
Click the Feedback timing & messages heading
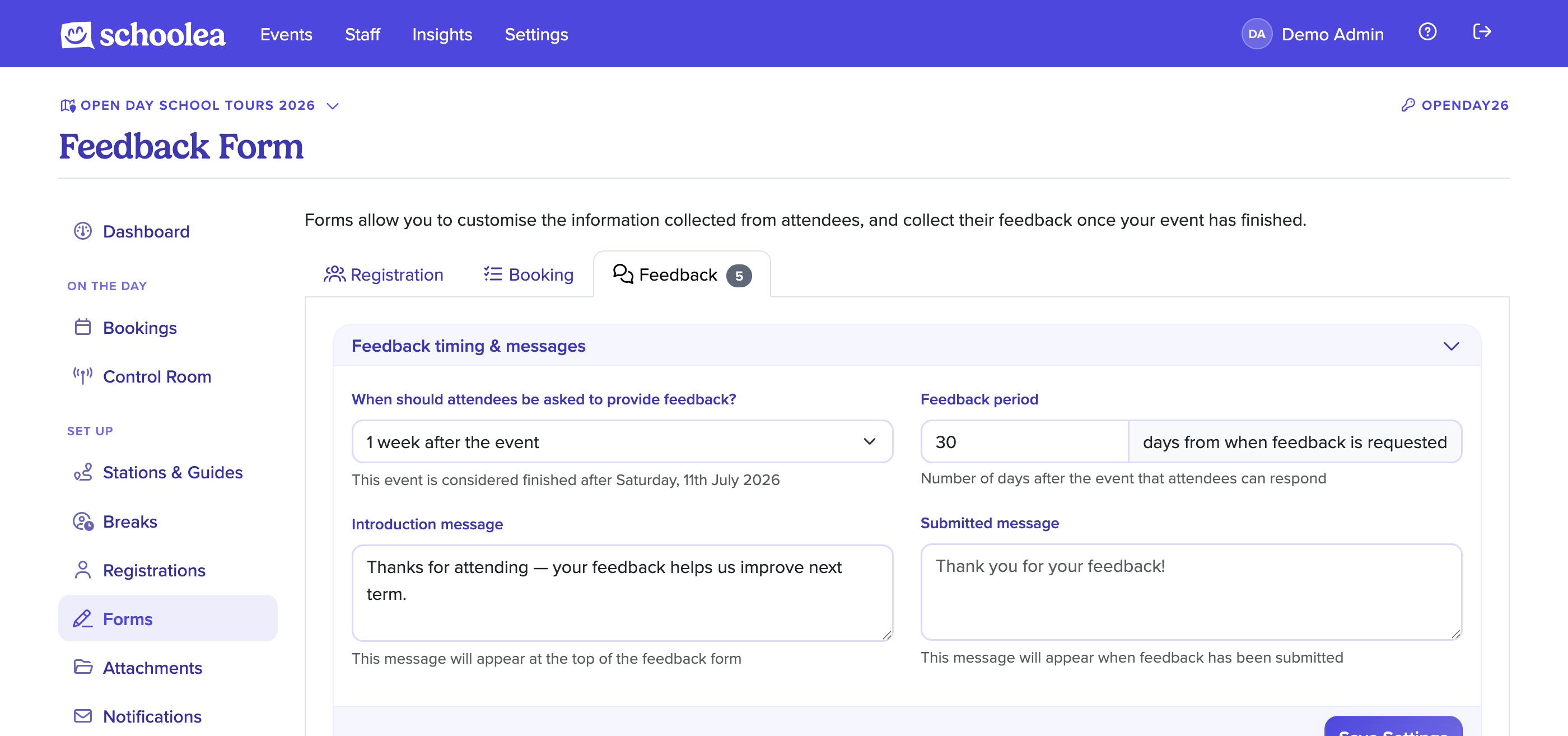pyautogui.click(x=468, y=346)
